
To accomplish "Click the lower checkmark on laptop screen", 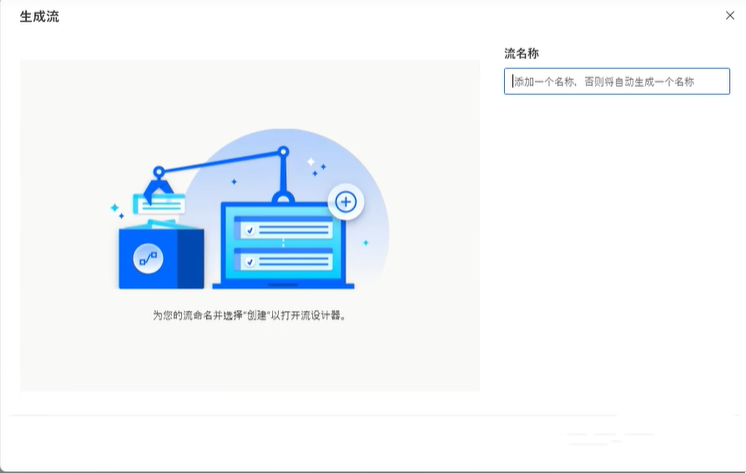I will 250,262.
